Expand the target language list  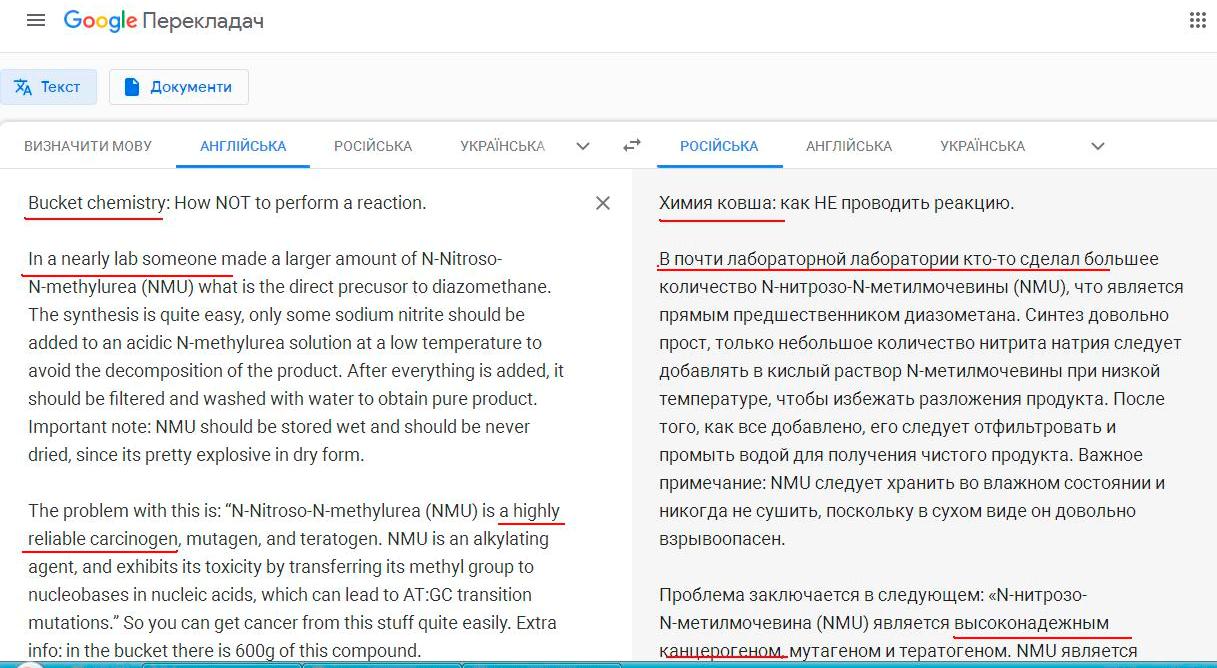1097,146
